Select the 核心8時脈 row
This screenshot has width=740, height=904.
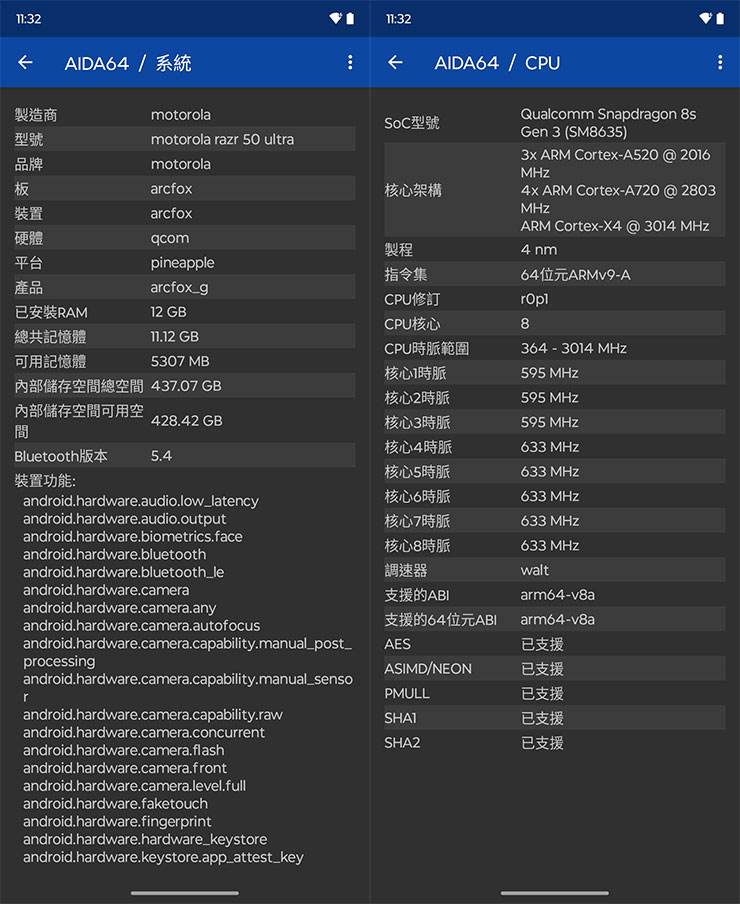click(x=554, y=545)
